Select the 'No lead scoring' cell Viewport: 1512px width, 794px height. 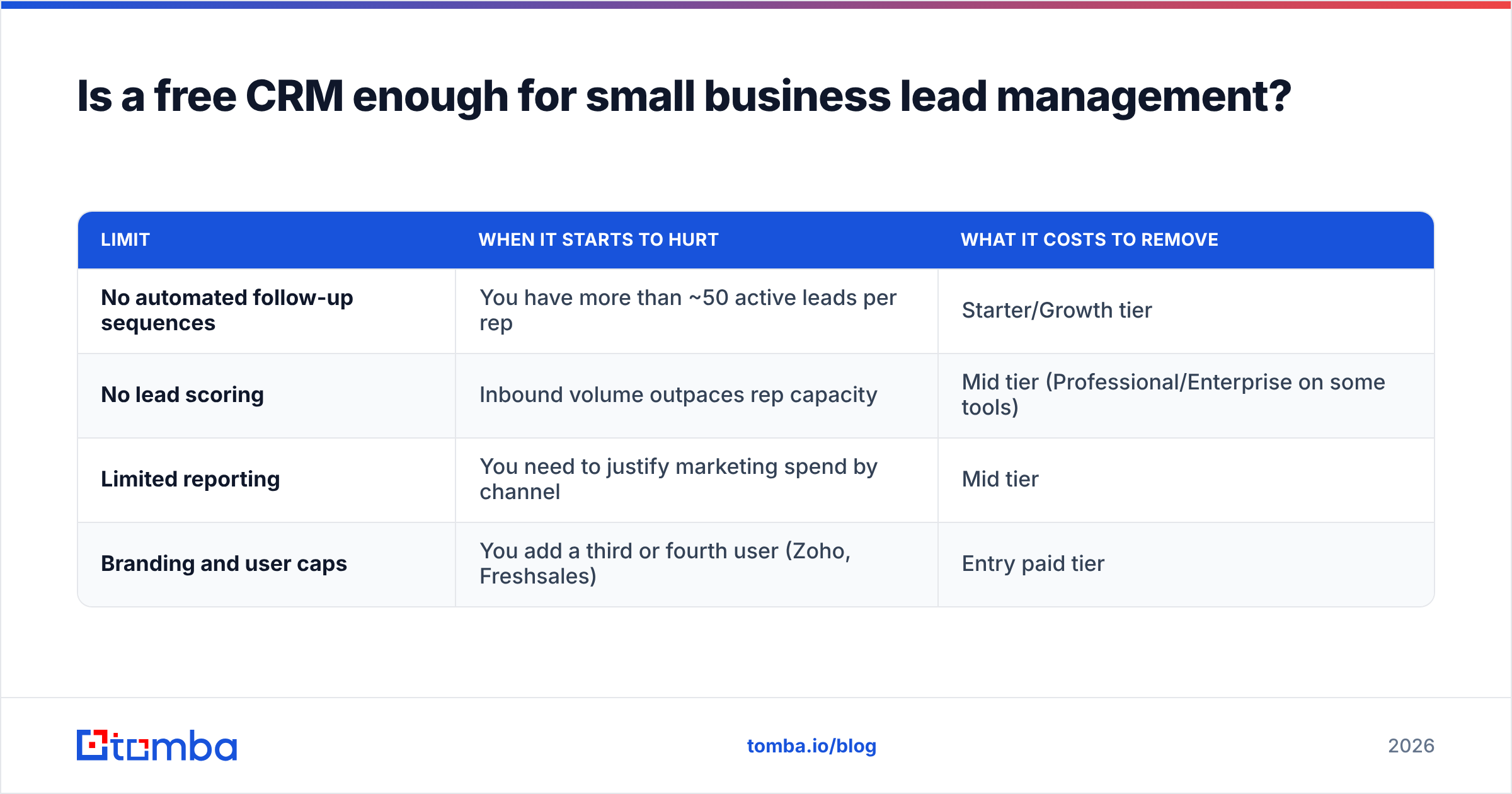tap(266, 395)
